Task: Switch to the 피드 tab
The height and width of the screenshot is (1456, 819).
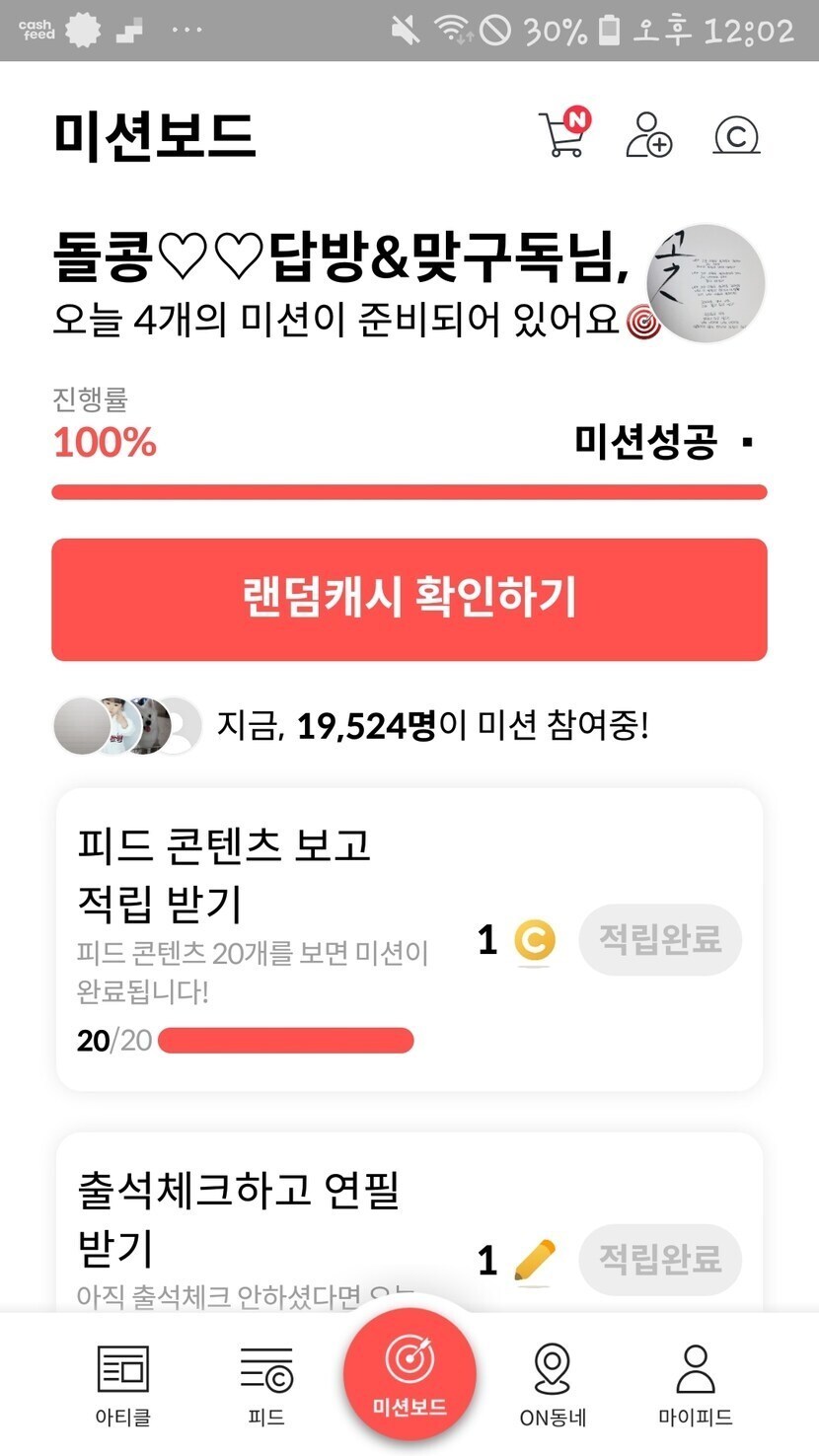Action: pos(266,1385)
